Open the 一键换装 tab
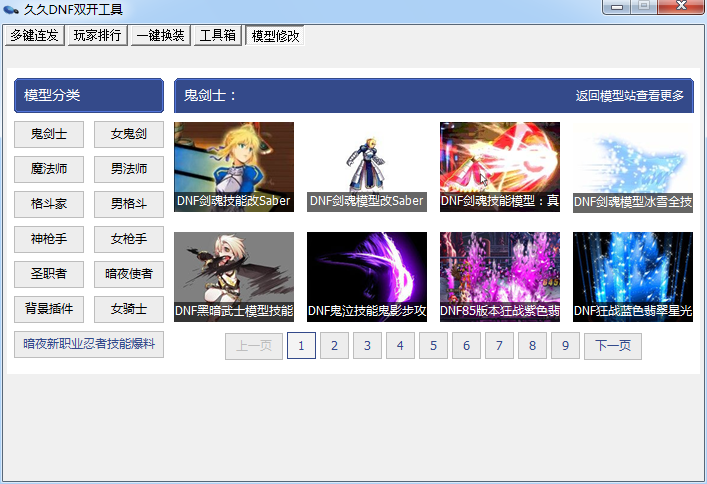The width and height of the screenshot is (707, 484). [161, 35]
